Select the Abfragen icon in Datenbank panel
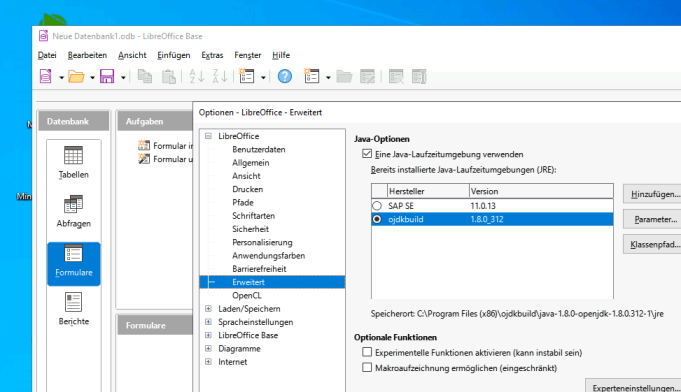681x392 pixels. 73,204
